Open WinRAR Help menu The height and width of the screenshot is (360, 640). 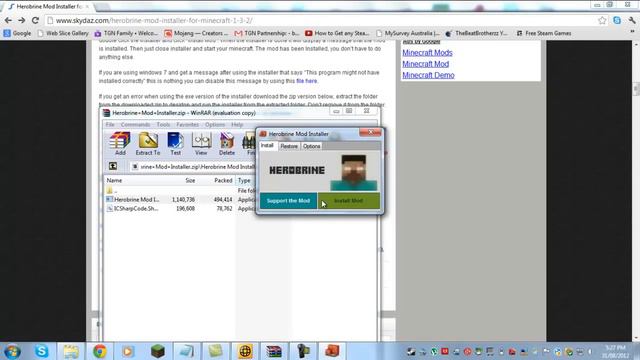(x=237, y=124)
